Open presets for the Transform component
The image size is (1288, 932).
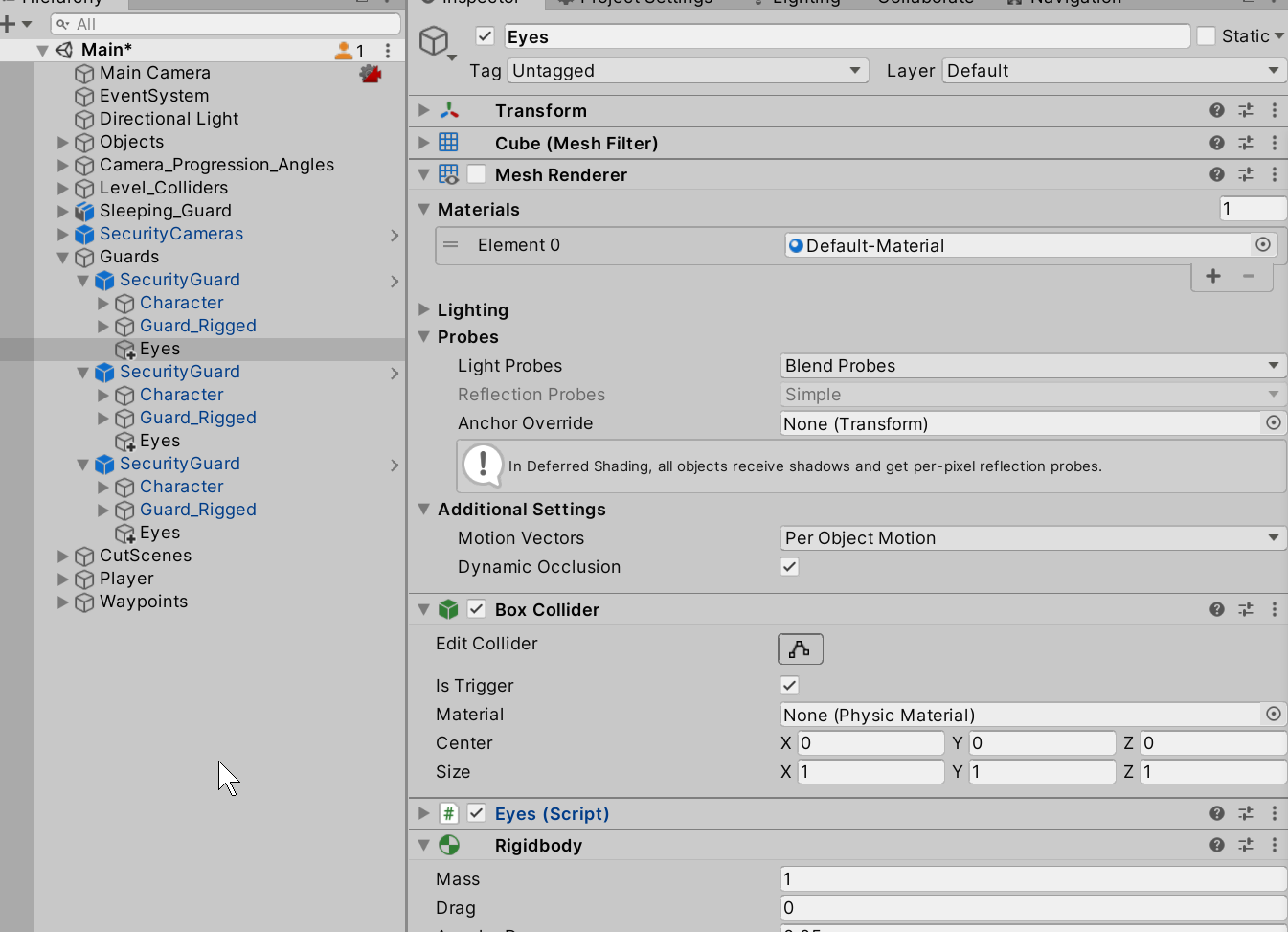point(1246,110)
